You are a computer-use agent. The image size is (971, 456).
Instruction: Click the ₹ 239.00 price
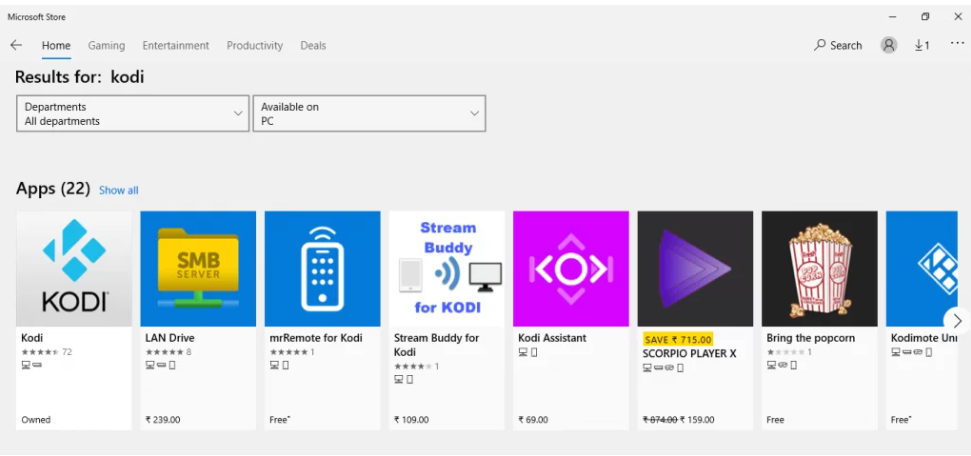click(x=163, y=419)
